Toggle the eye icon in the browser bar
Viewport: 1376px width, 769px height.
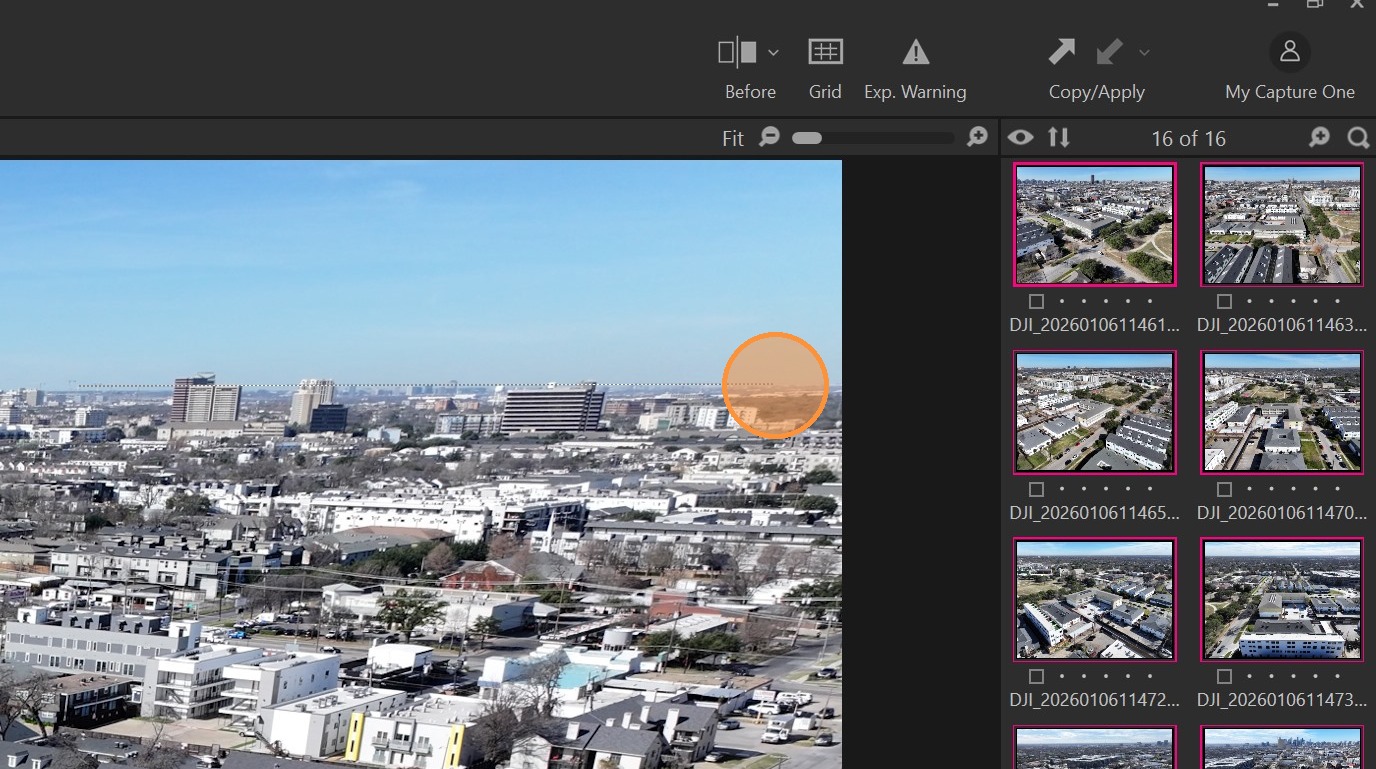pos(1020,138)
